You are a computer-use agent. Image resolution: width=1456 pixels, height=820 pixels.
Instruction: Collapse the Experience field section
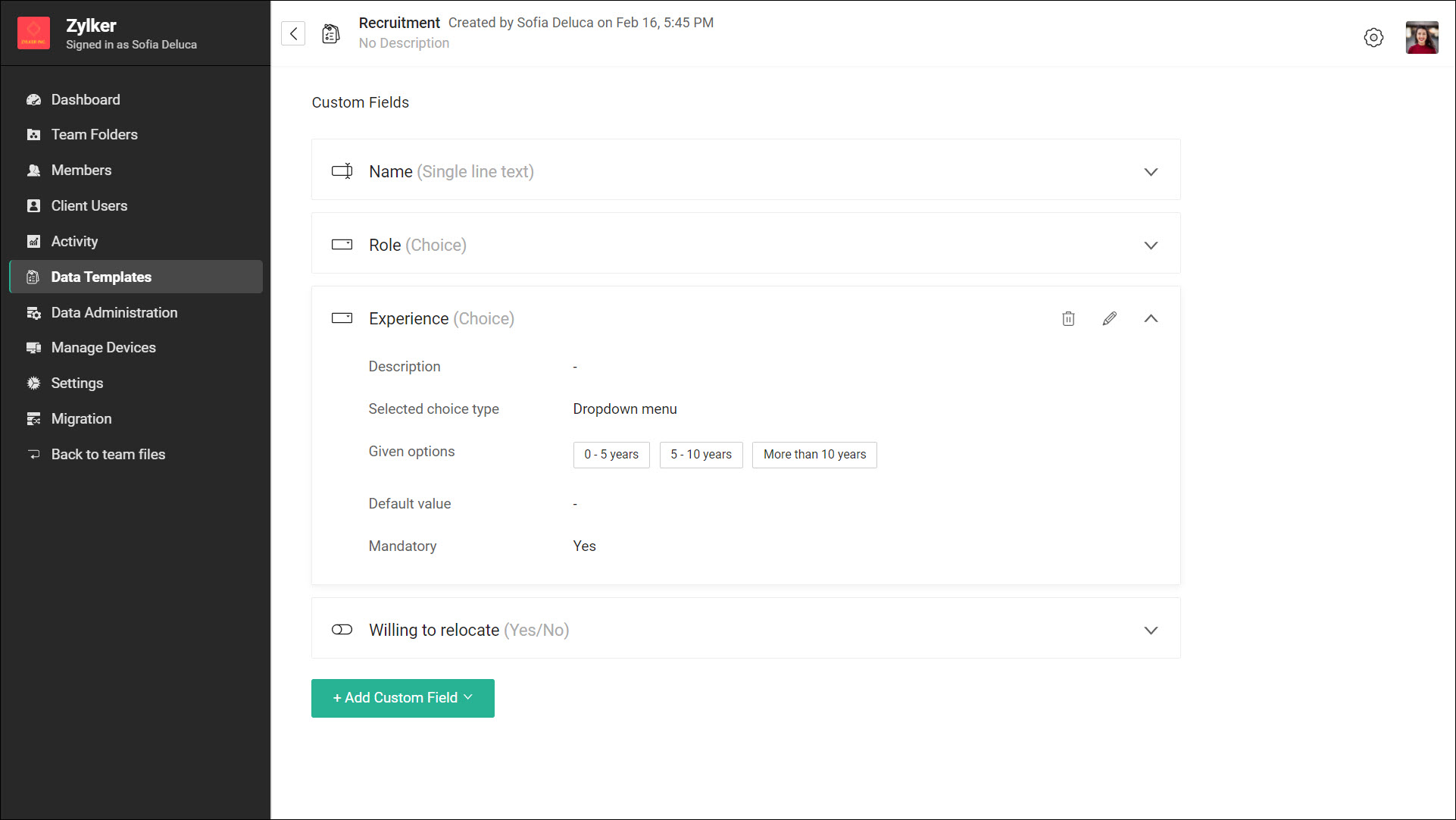pyautogui.click(x=1151, y=319)
